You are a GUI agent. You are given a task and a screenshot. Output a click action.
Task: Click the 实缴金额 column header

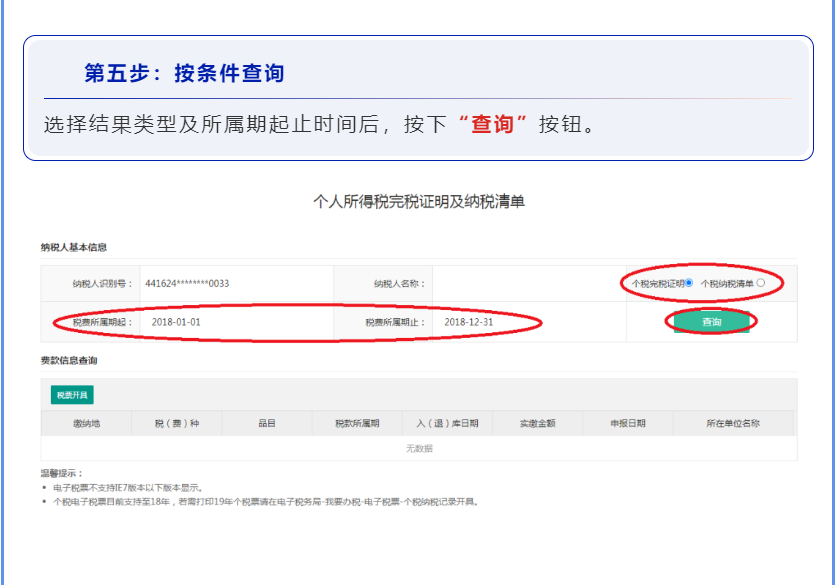coord(537,423)
